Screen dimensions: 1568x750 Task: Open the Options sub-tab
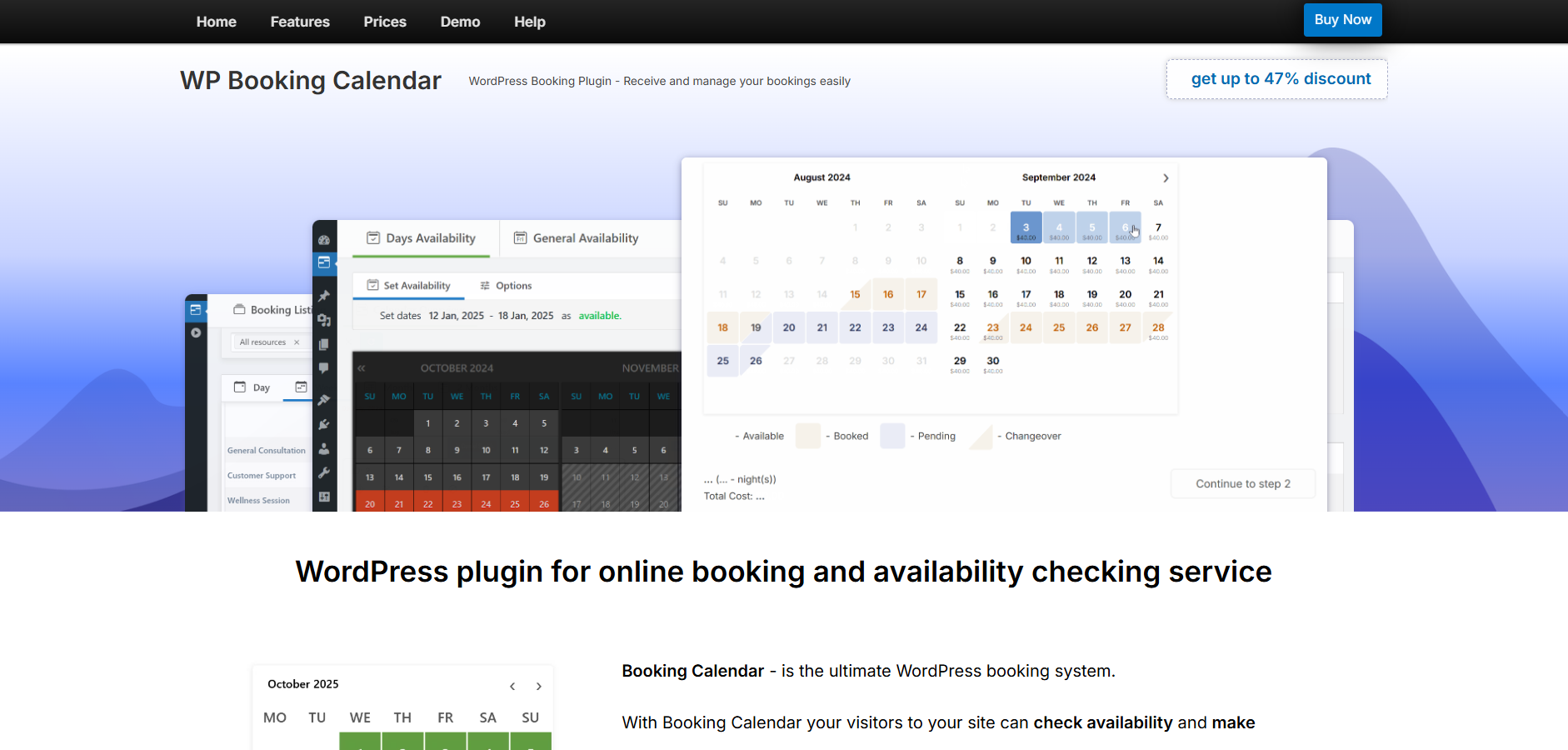506,286
